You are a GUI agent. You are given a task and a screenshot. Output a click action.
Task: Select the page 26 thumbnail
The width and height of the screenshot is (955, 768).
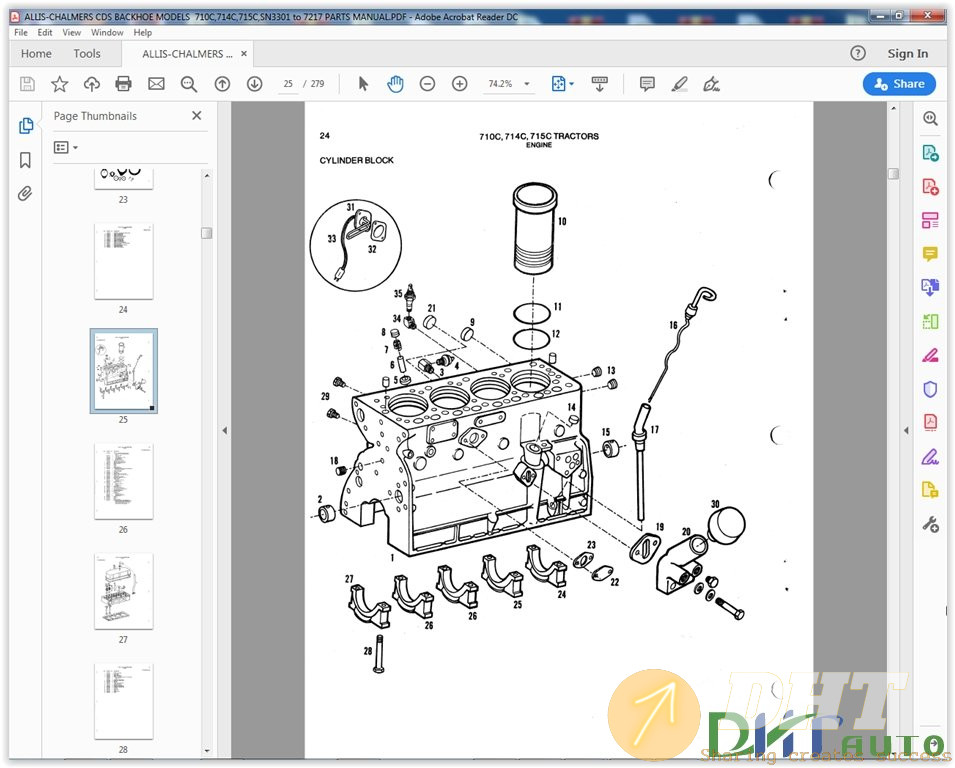click(124, 481)
